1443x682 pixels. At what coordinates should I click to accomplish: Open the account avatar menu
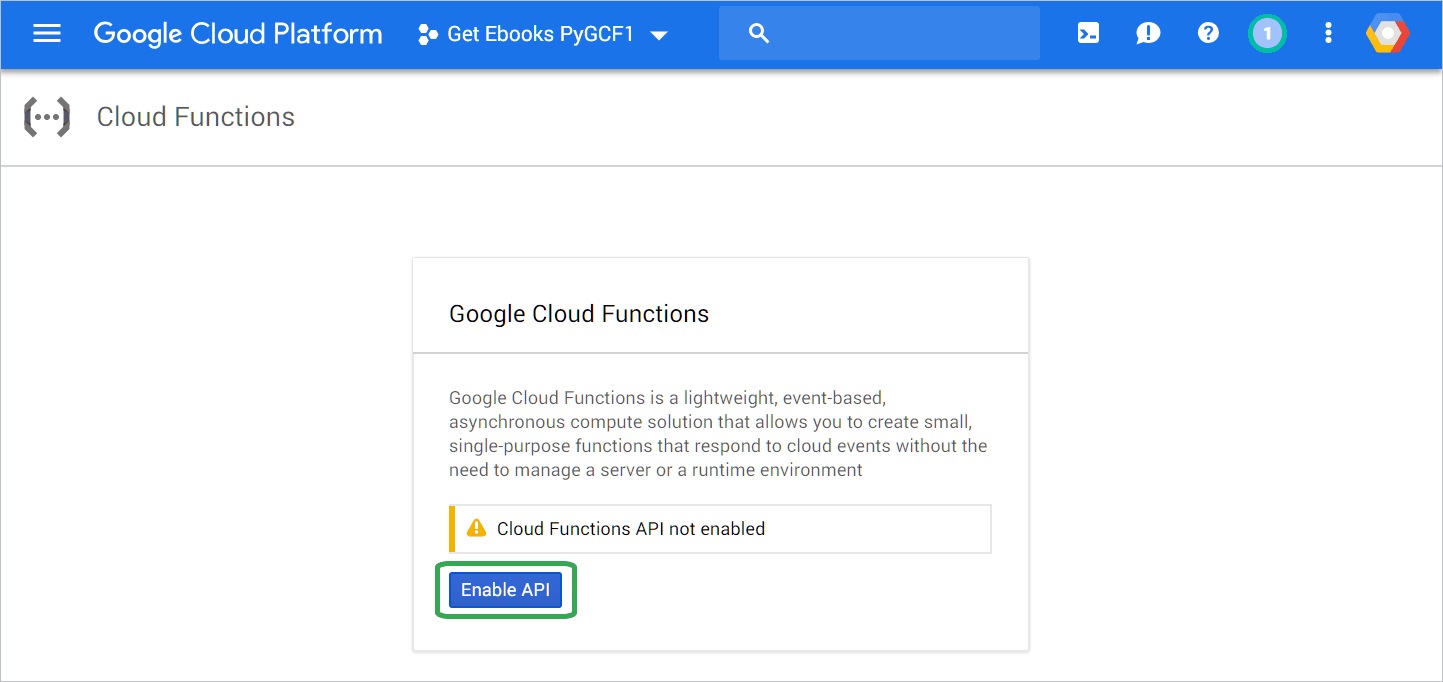[x=1388, y=34]
